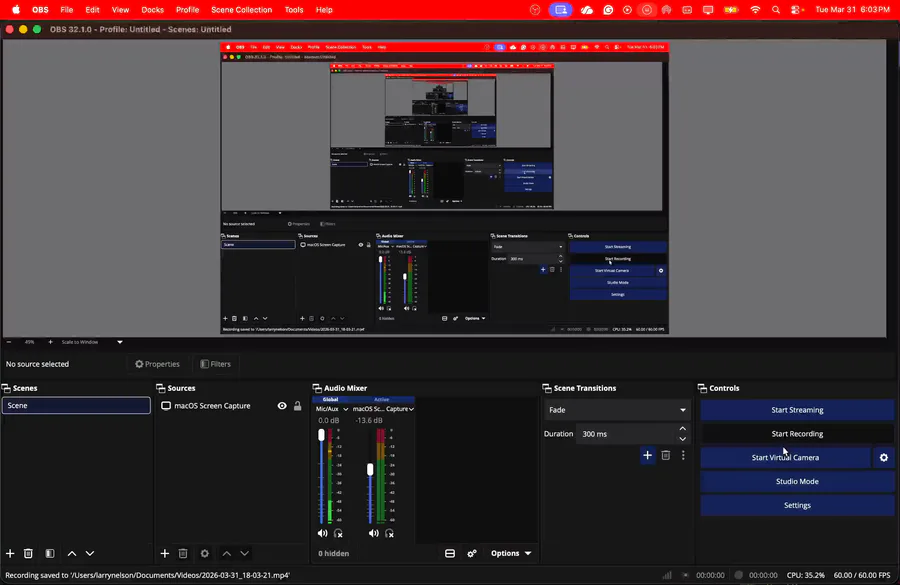Move source down with the Sources down arrow

click(245, 553)
